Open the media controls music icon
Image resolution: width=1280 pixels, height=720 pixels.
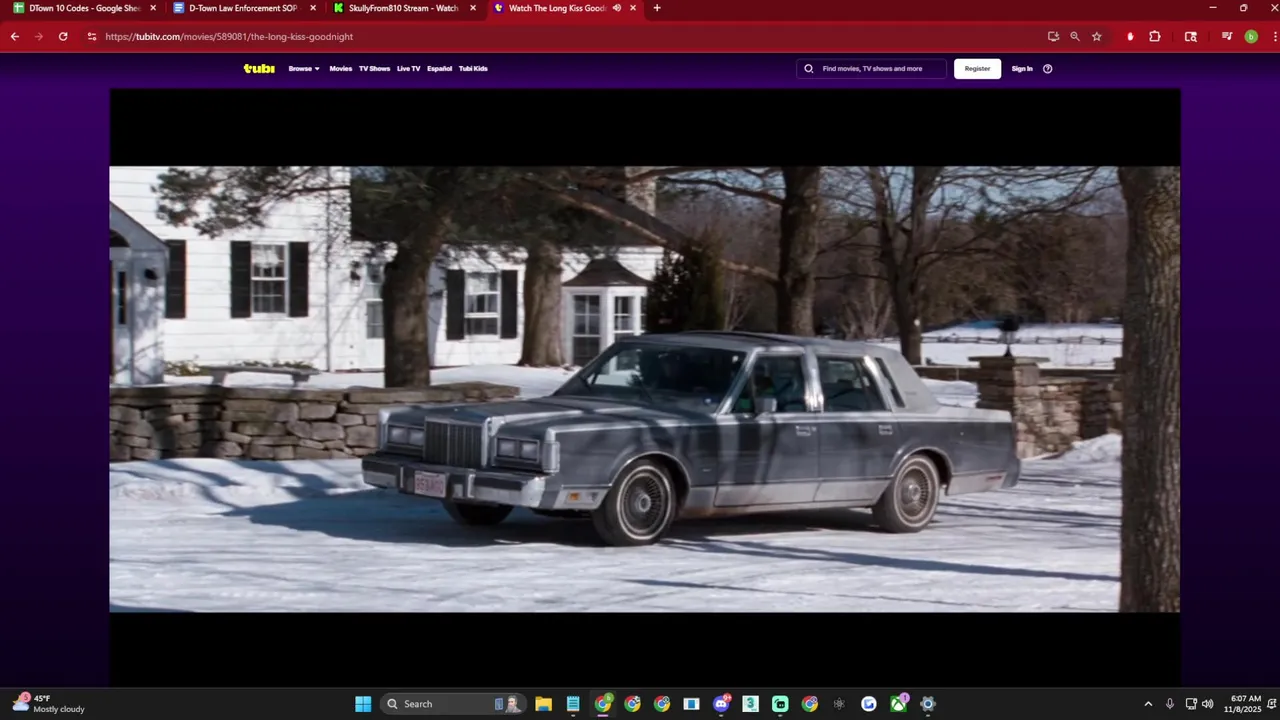(x=1227, y=36)
